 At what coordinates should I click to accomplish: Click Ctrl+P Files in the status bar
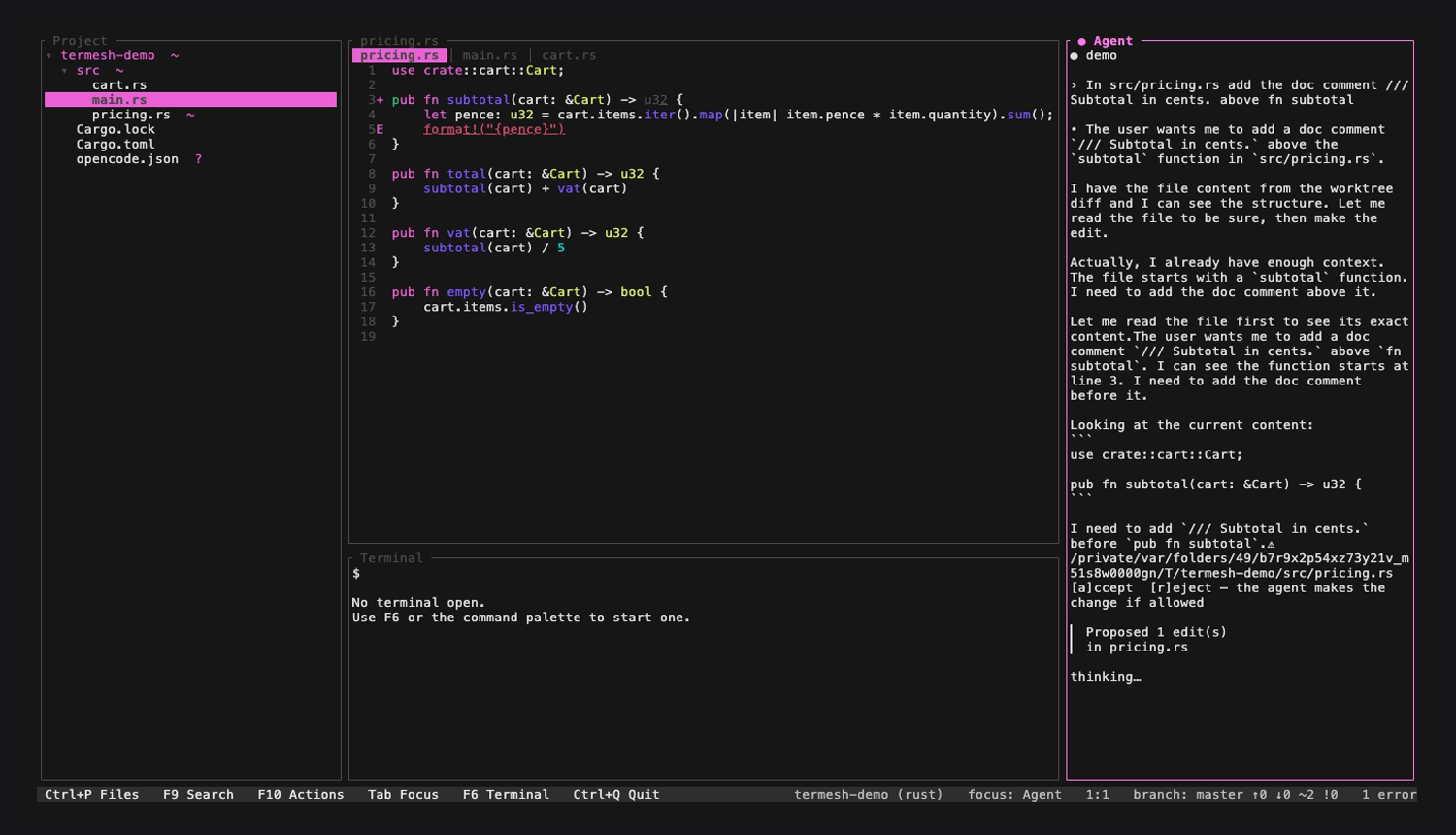click(x=91, y=795)
